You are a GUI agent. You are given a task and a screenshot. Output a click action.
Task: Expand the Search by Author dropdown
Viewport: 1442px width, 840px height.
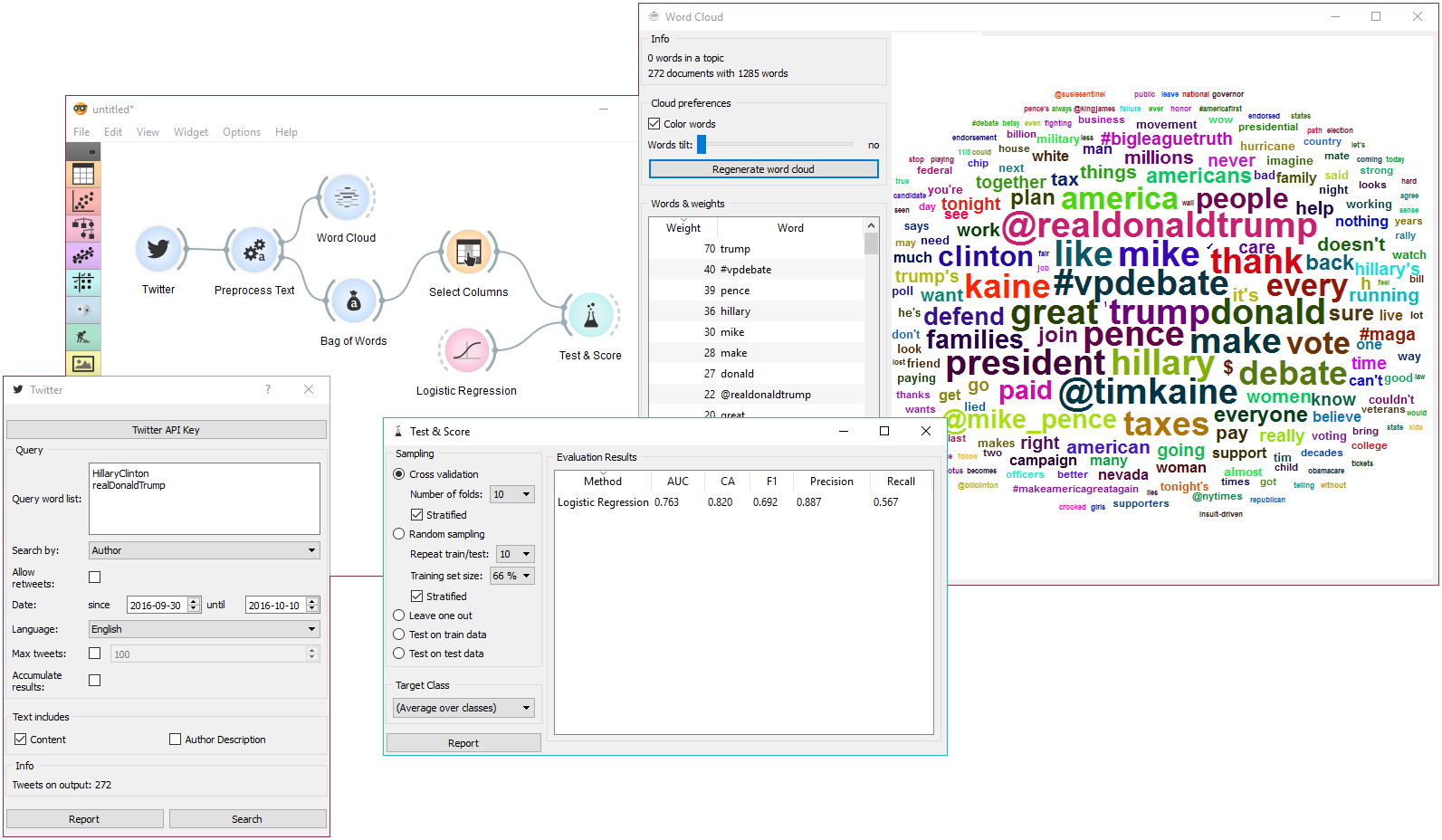tap(204, 550)
